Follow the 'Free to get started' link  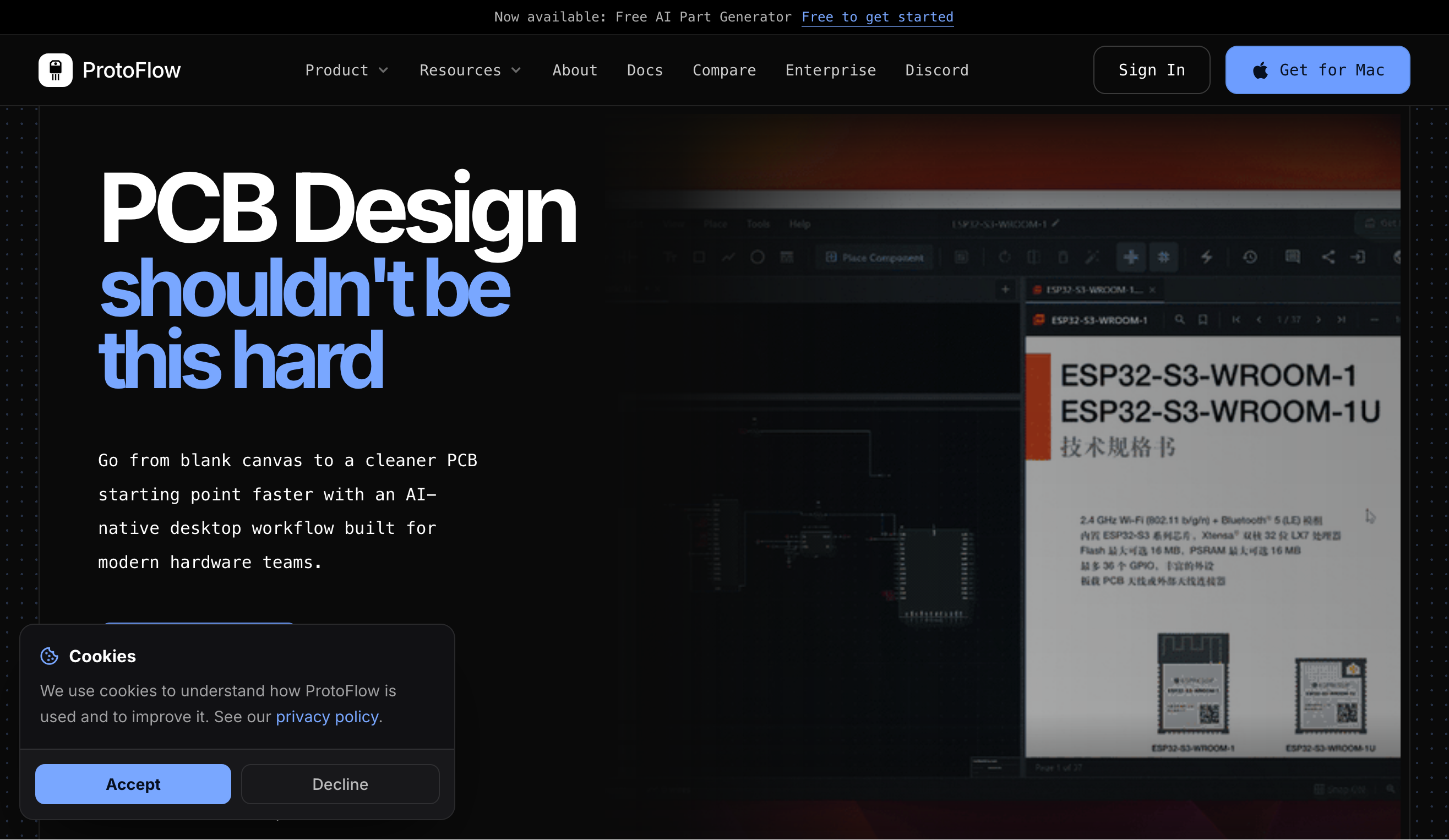click(x=878, y=17)
